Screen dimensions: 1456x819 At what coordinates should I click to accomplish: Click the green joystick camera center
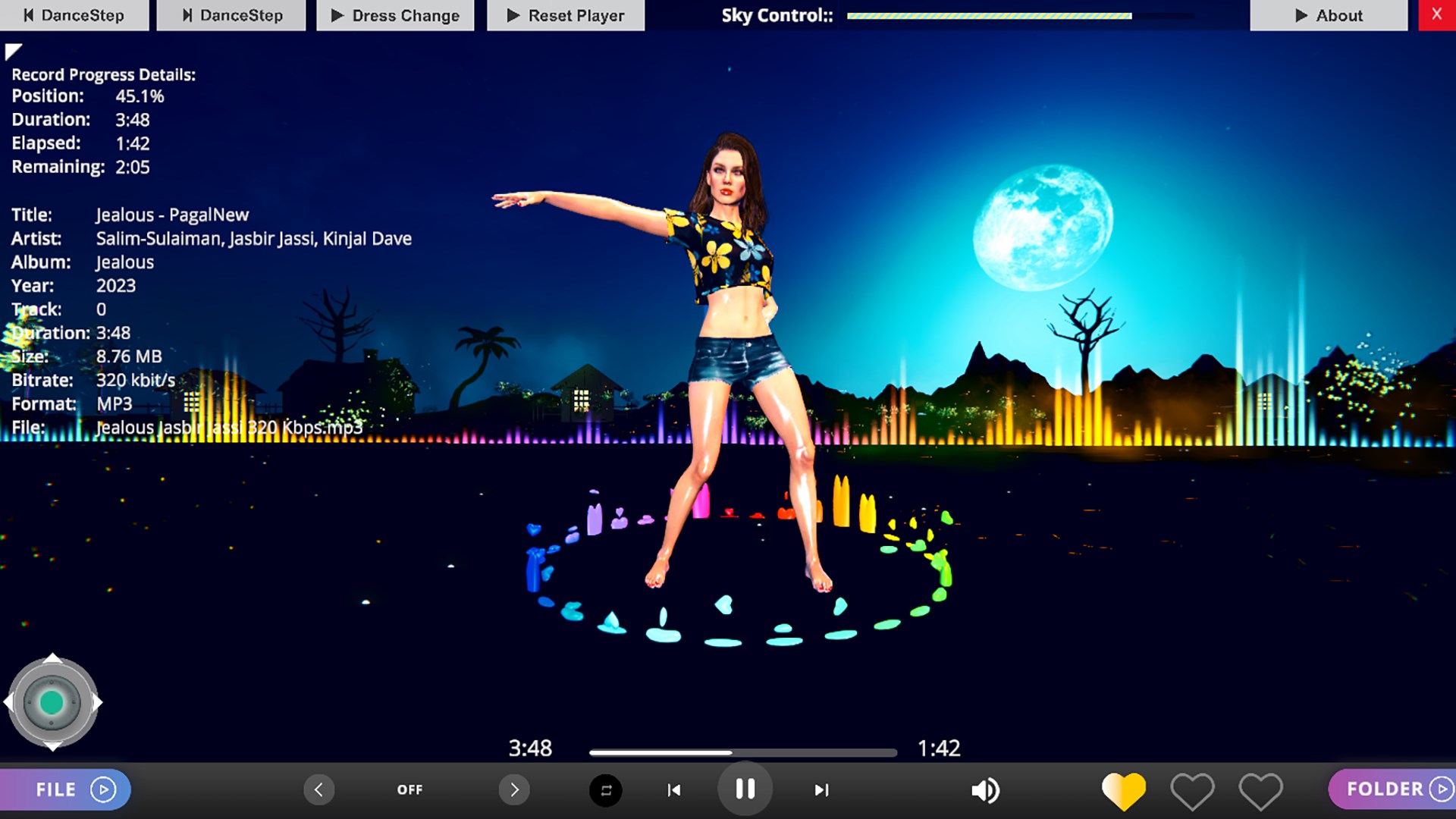[52, 703]
